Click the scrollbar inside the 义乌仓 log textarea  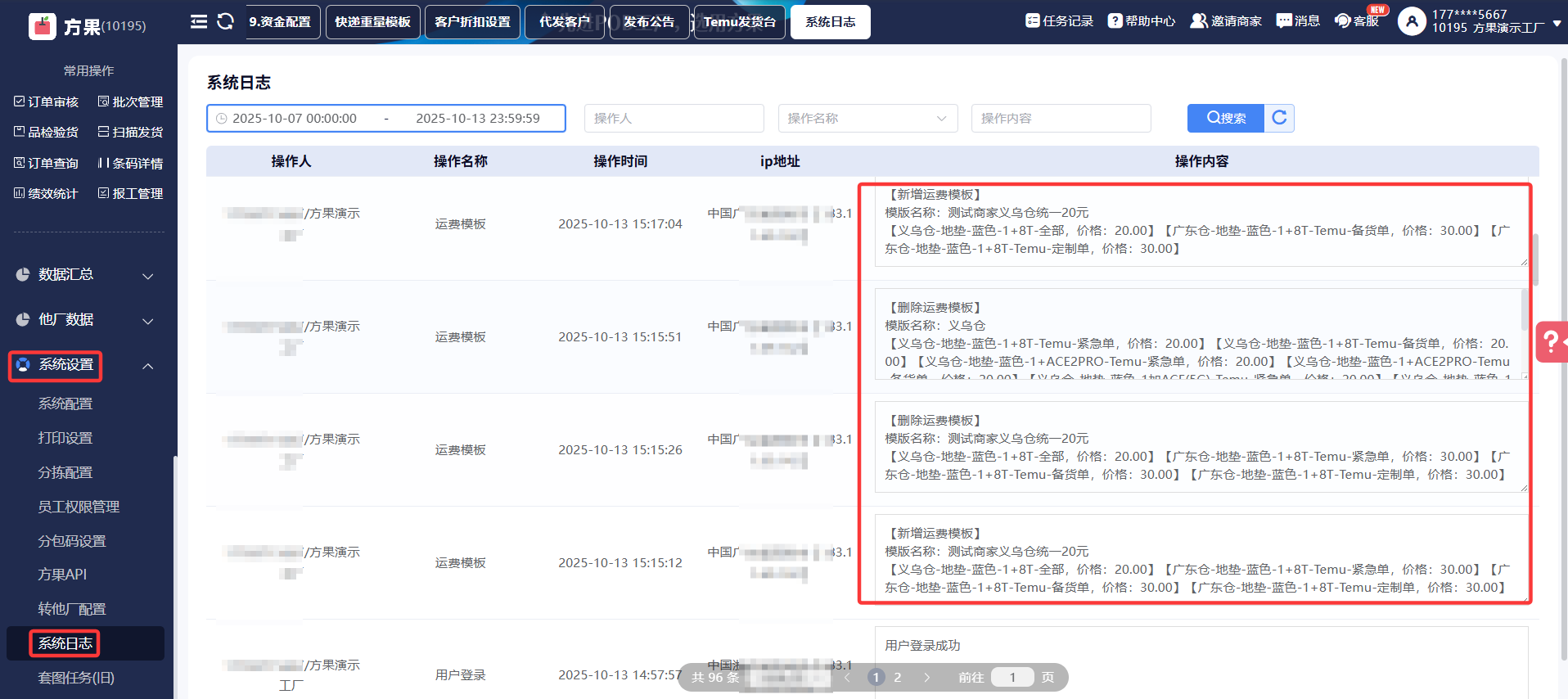point(1525,310)
